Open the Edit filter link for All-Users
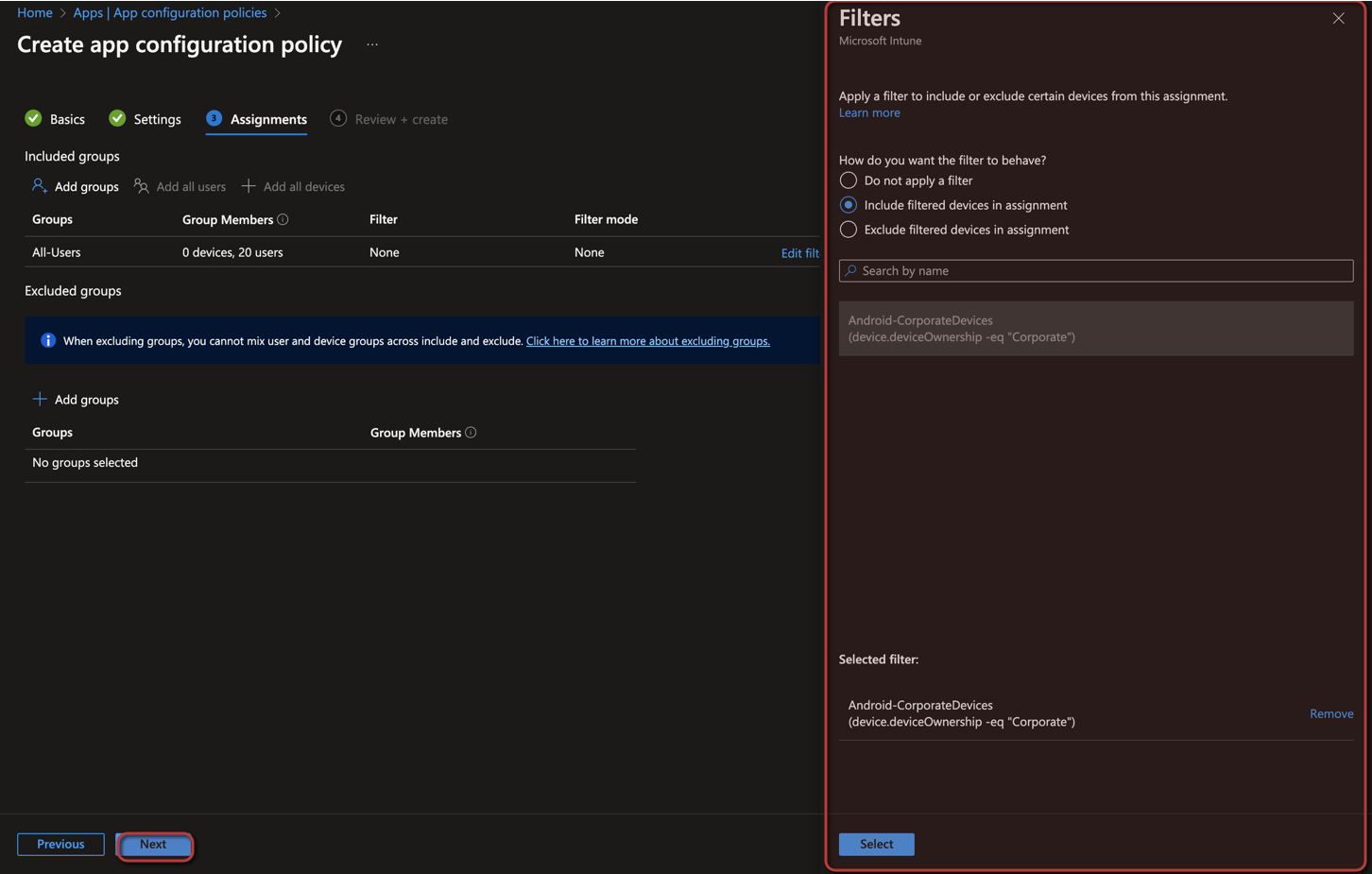 (799, 253)
